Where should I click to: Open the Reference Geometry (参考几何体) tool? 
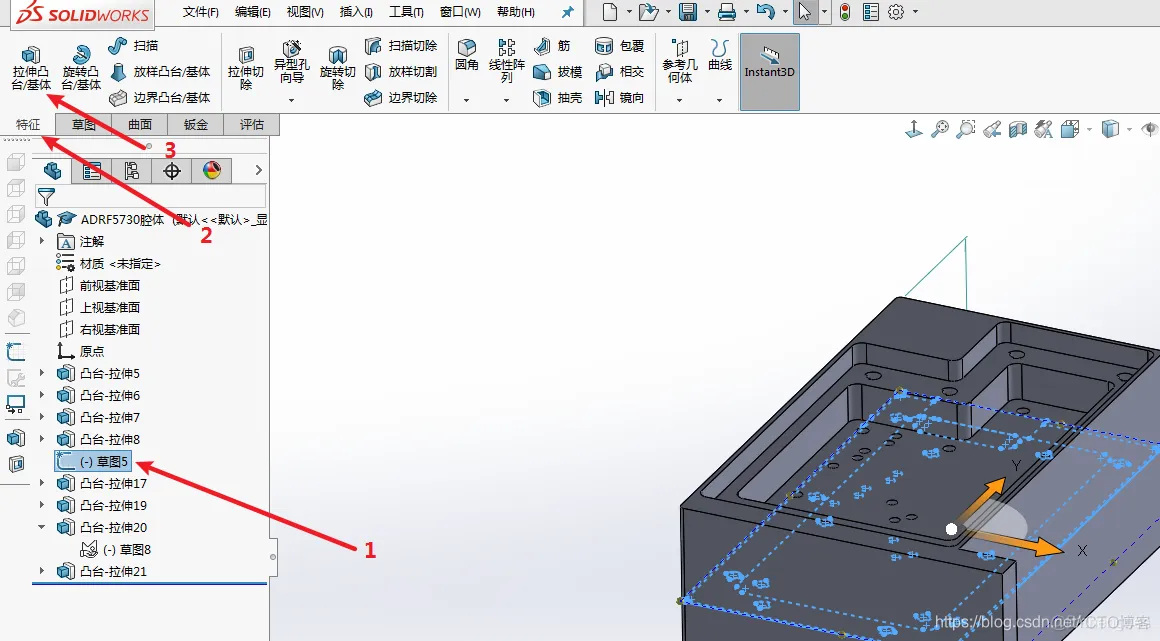tap(679, 61)
